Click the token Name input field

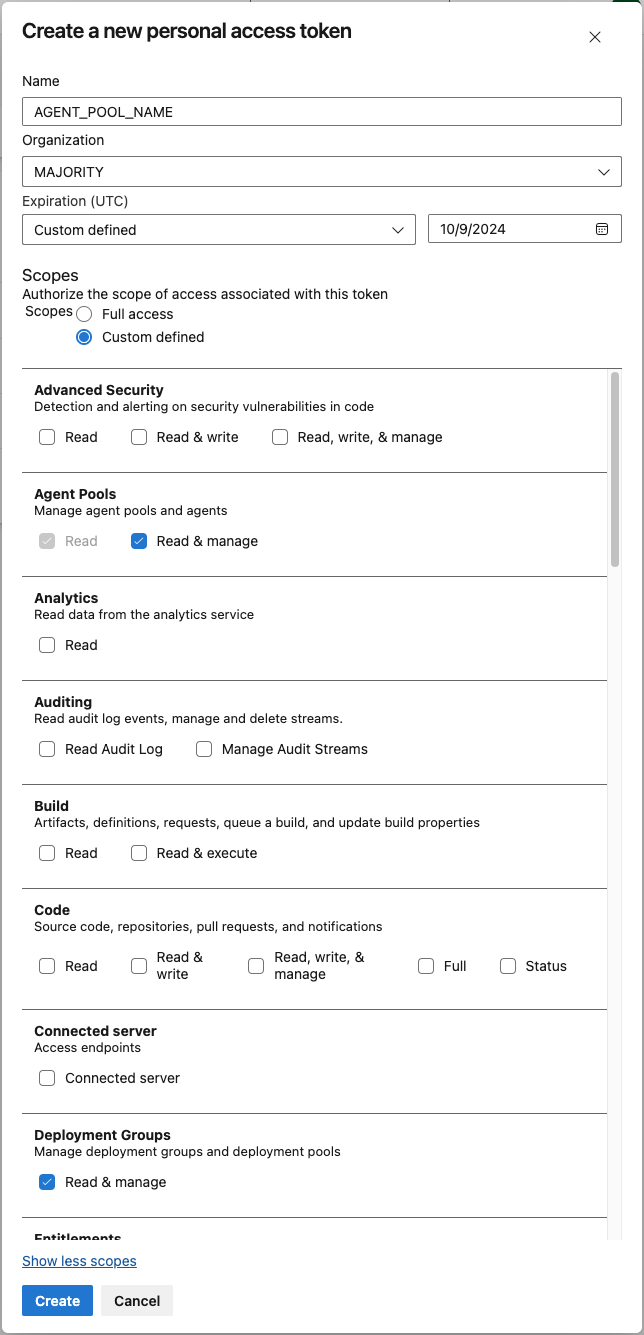point(322,112)
